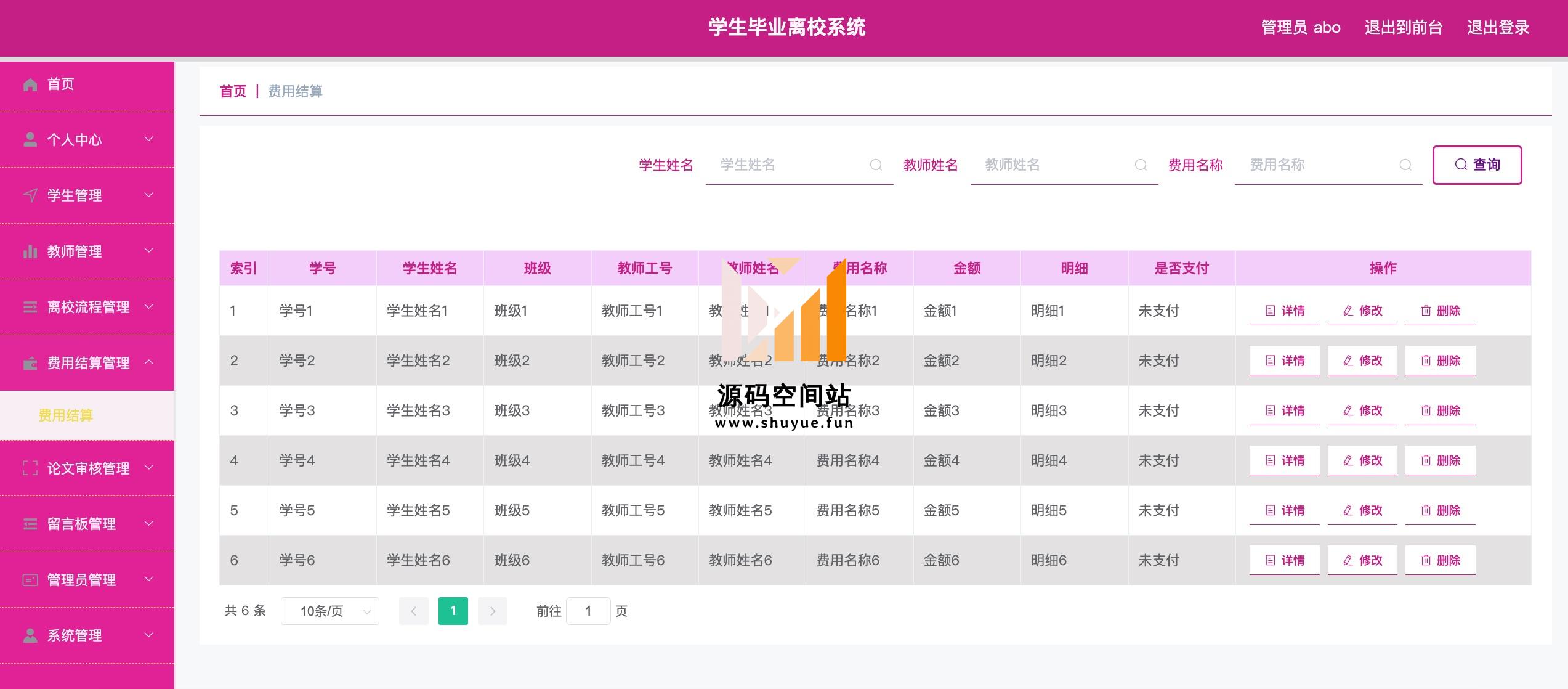
Task: Click 退出登录 in the header
Action: (x=1498, y=28)
